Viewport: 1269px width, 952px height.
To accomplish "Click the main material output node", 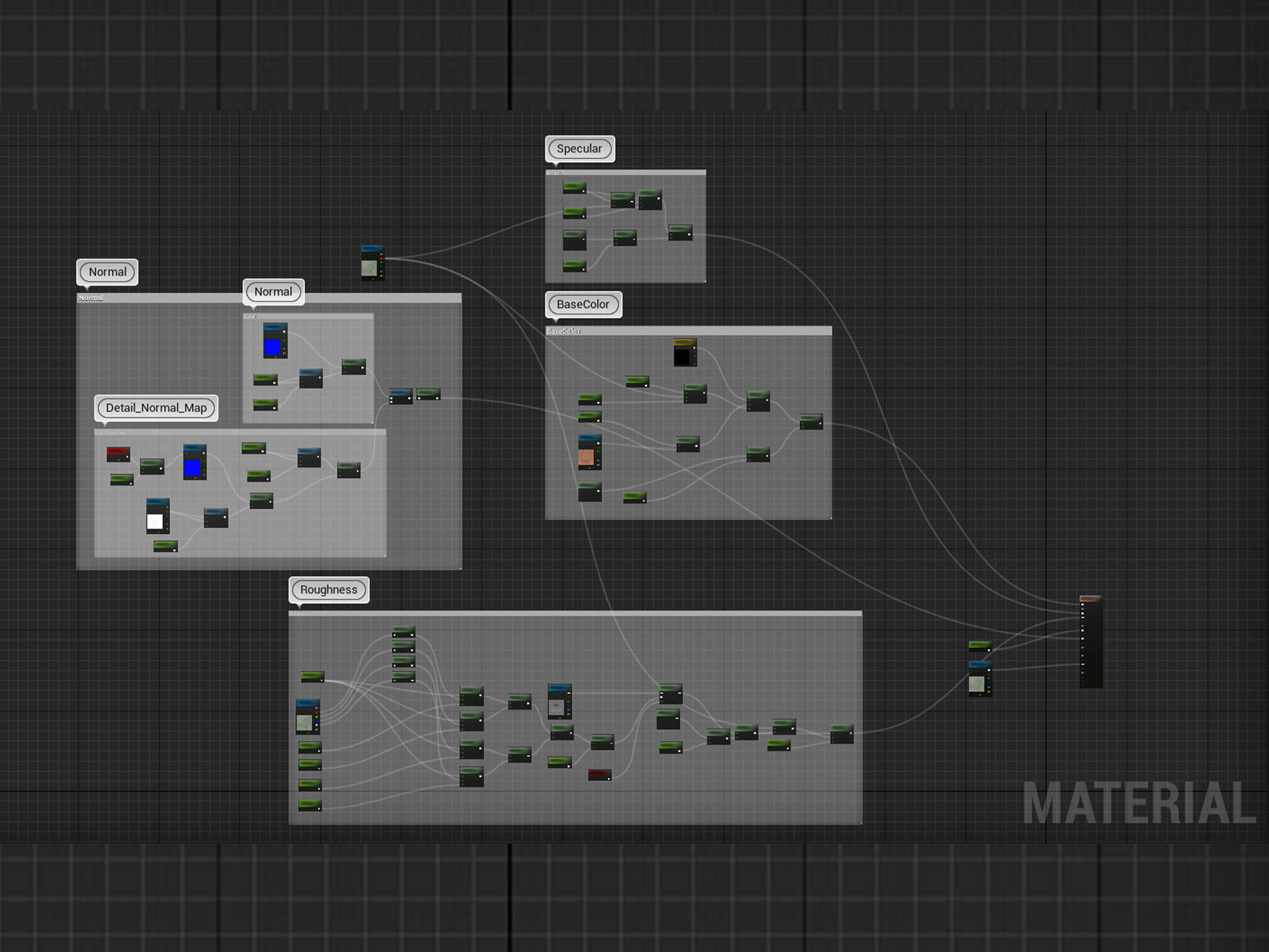I will coord(1091,641).
